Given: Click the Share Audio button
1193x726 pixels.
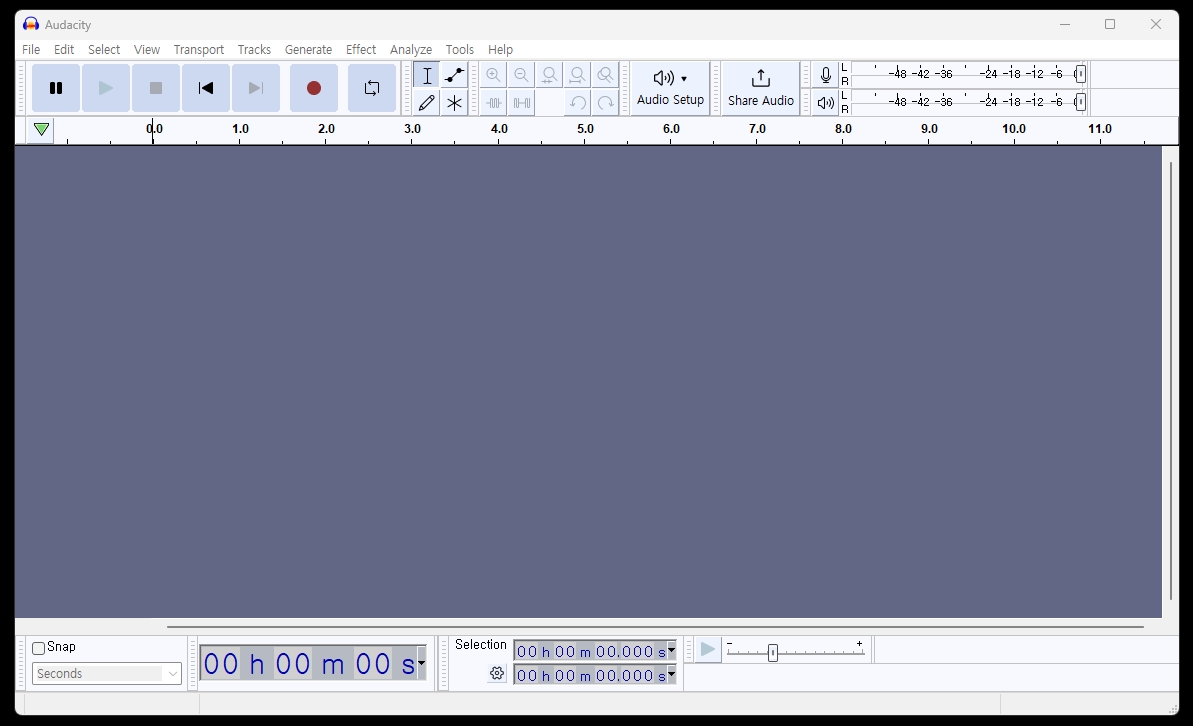Looking at the screenshot, I should click(760, 88).
